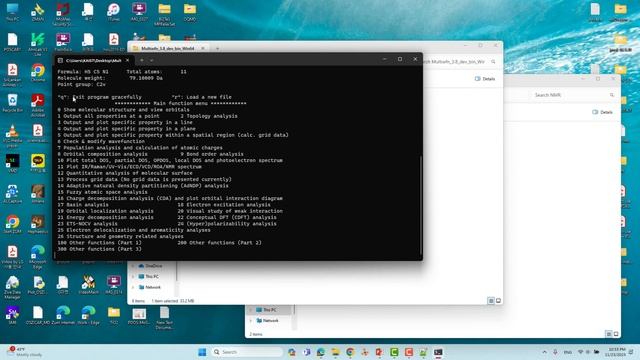
Task: Click '7 Population analysis' line in terminal
Action: point(140,148)
